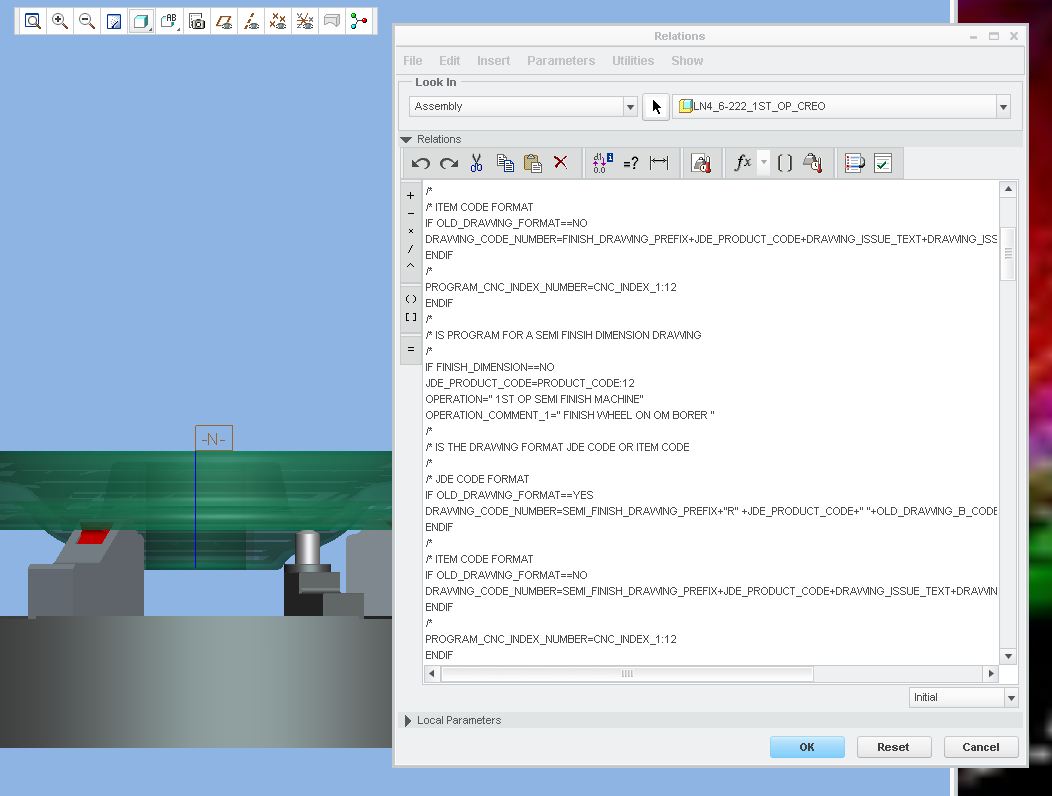Click the vertical scrollbar thumb
The width and height of the screenshot is (1052, 796).
coord(1008,253)
